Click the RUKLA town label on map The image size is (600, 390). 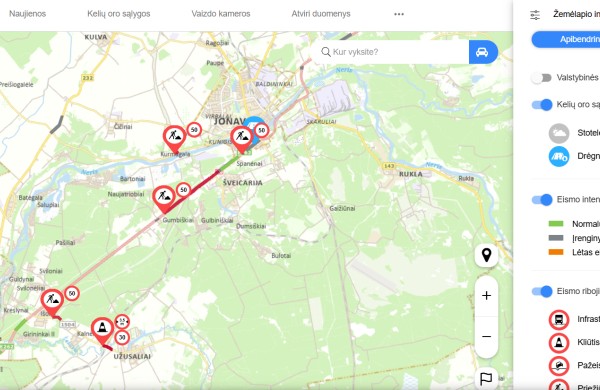411,174
